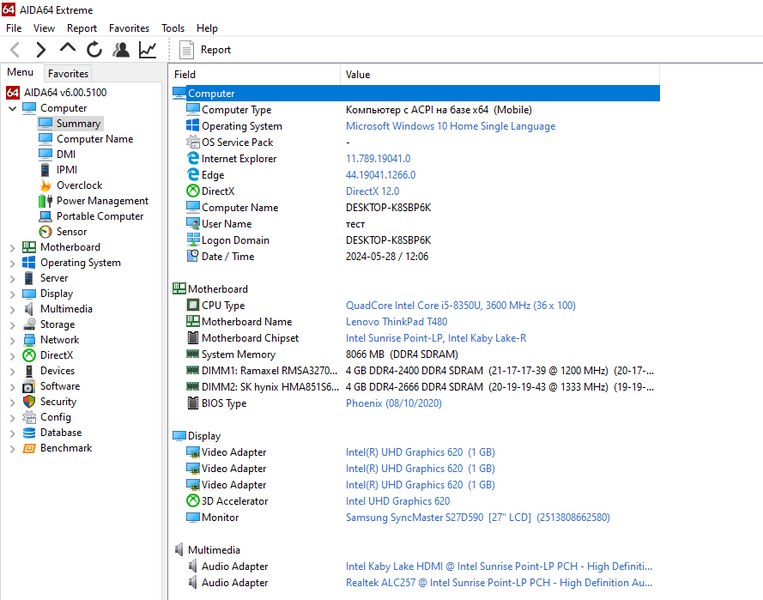The height and width of the screenshot is (600, 763).
Task: Open the Tools menu
Action: (x=173, y=28)
